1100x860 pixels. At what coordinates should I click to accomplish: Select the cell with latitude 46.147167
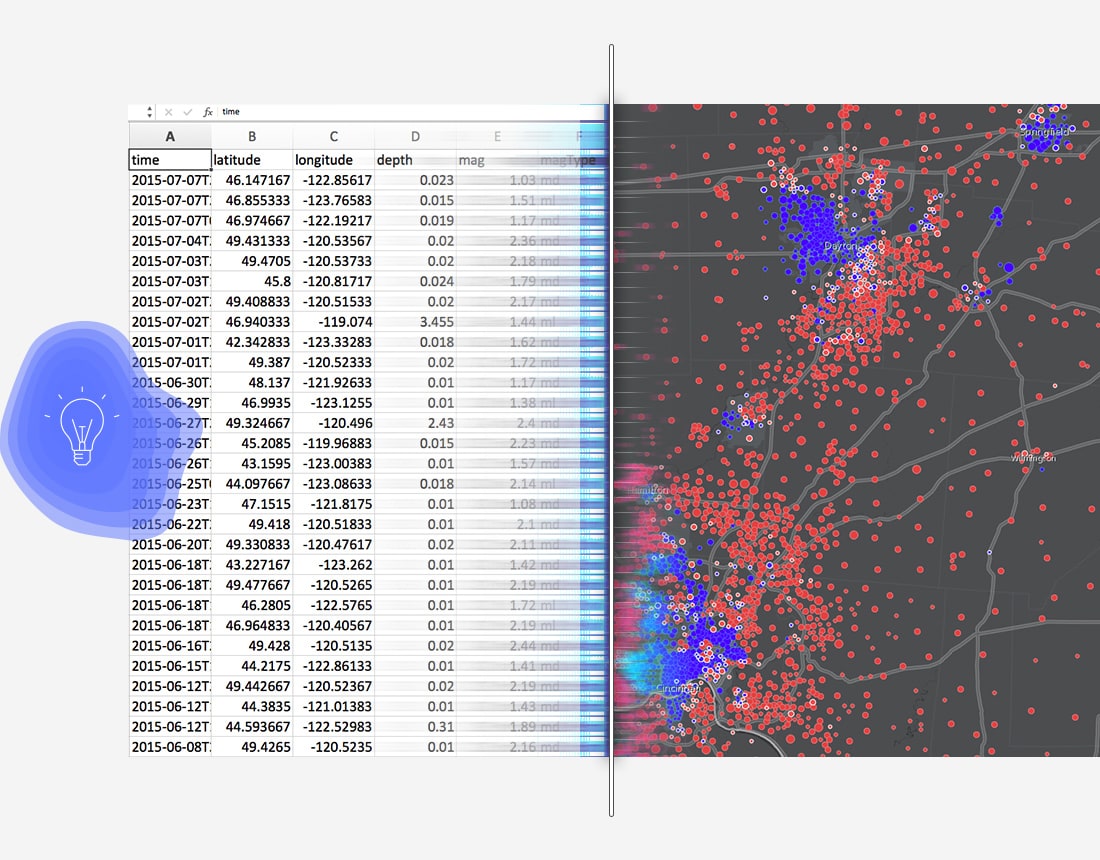point(252,181)
